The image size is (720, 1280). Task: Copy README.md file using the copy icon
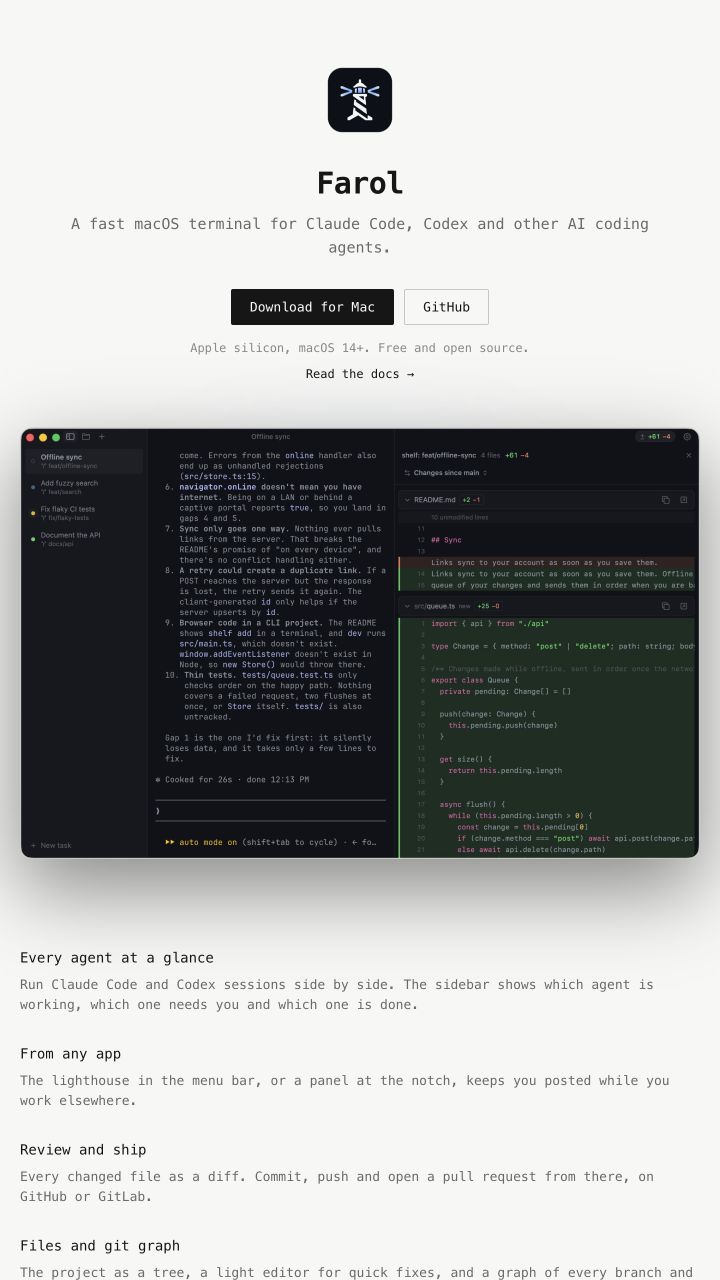tap(665, 500)
